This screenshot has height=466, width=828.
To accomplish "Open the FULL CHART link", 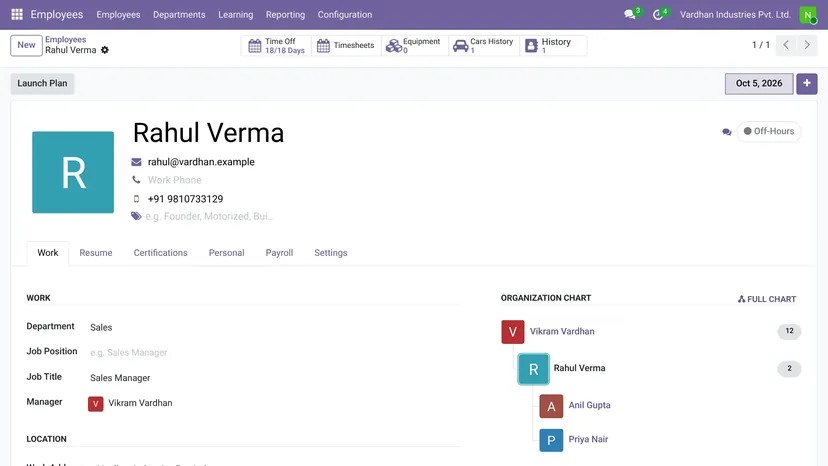I will (767, 299).
